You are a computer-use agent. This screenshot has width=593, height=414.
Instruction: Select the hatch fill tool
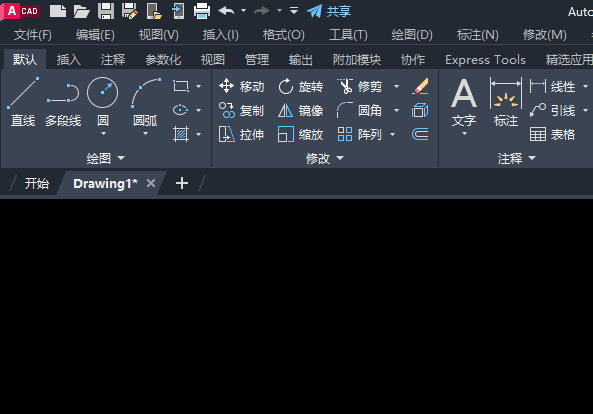(x=181, y=134)
